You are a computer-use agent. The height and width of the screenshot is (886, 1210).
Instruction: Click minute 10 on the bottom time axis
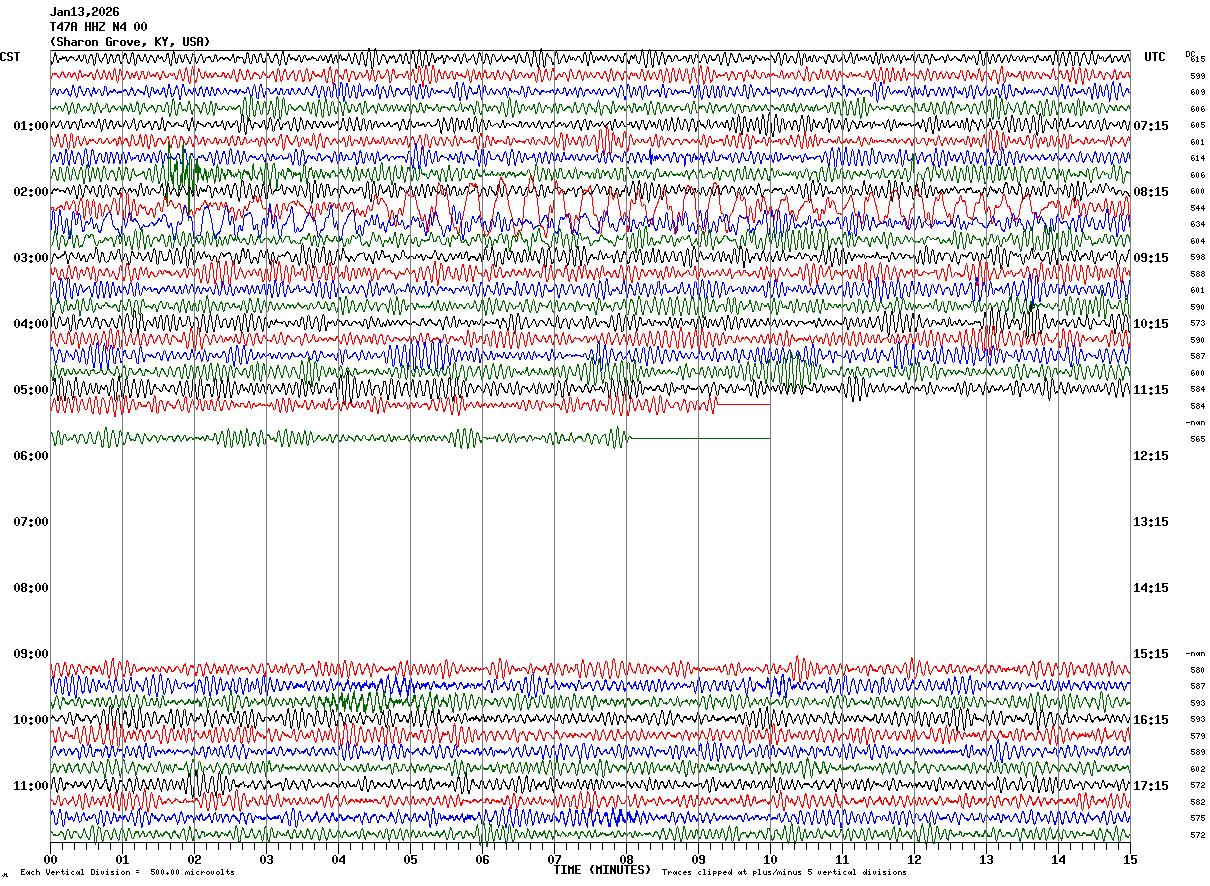pyautogui.click(x=770, y=860)
